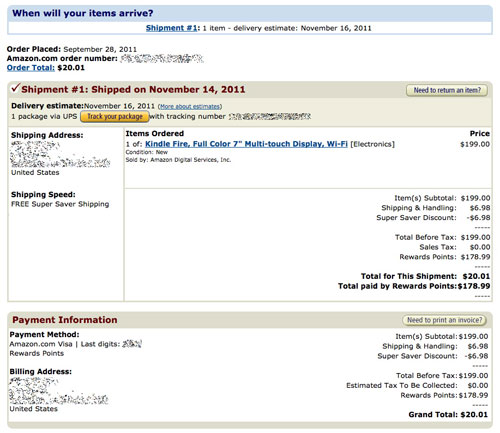Click the Total paid by Rewards Points amount
The image size is (500, 433).
[474, 286]
